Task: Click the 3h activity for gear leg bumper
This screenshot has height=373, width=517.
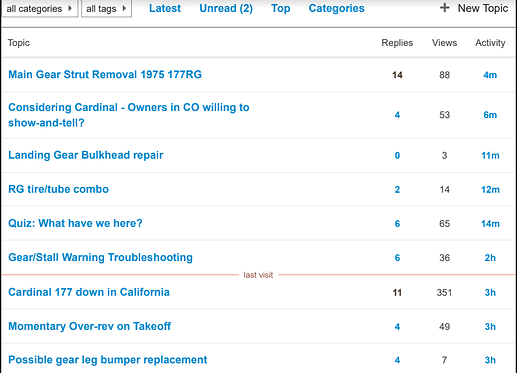Action: point(490,360)
